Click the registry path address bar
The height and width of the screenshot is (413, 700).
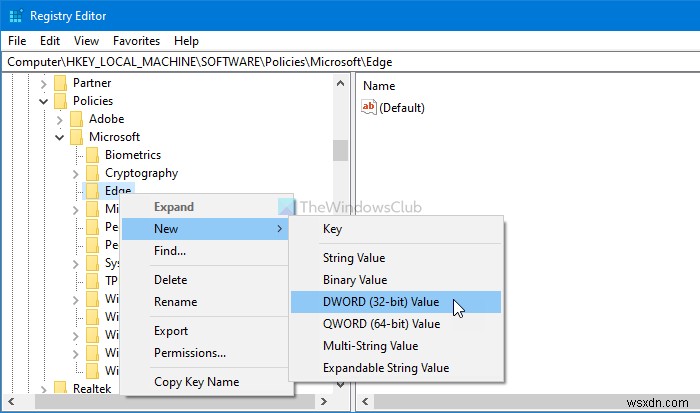pyautogui.click(x=350, y=62)
